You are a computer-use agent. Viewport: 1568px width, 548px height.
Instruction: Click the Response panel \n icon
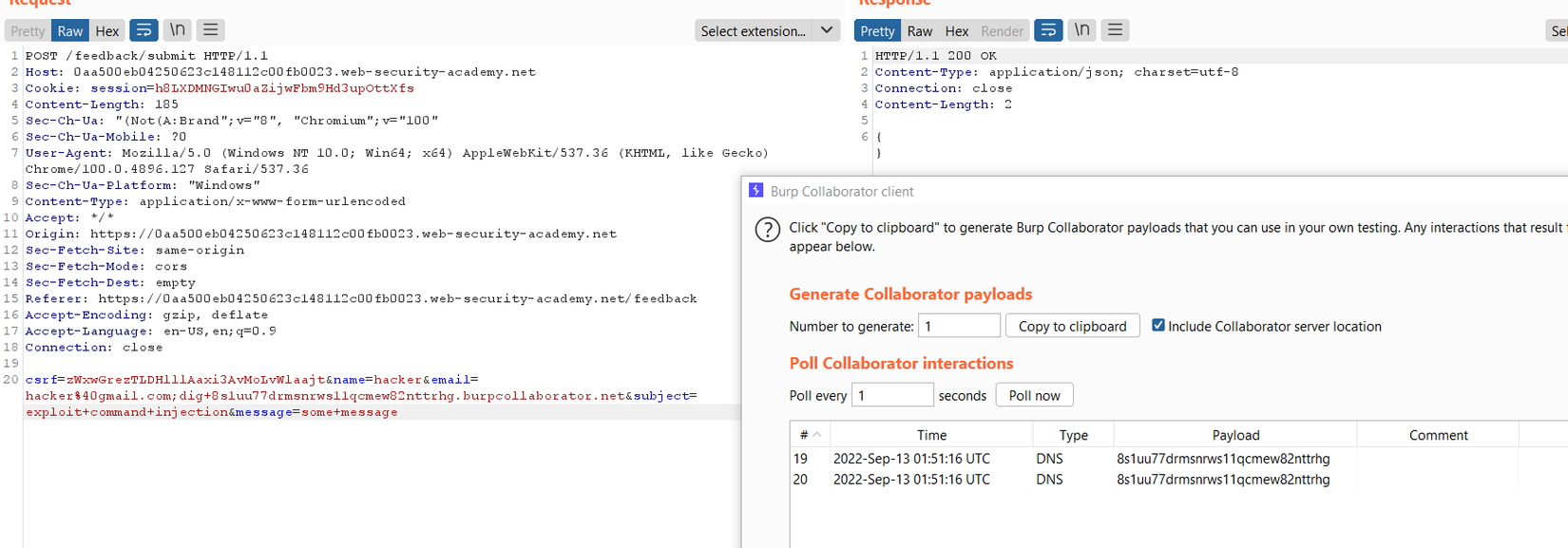(x=1082, y=30)
